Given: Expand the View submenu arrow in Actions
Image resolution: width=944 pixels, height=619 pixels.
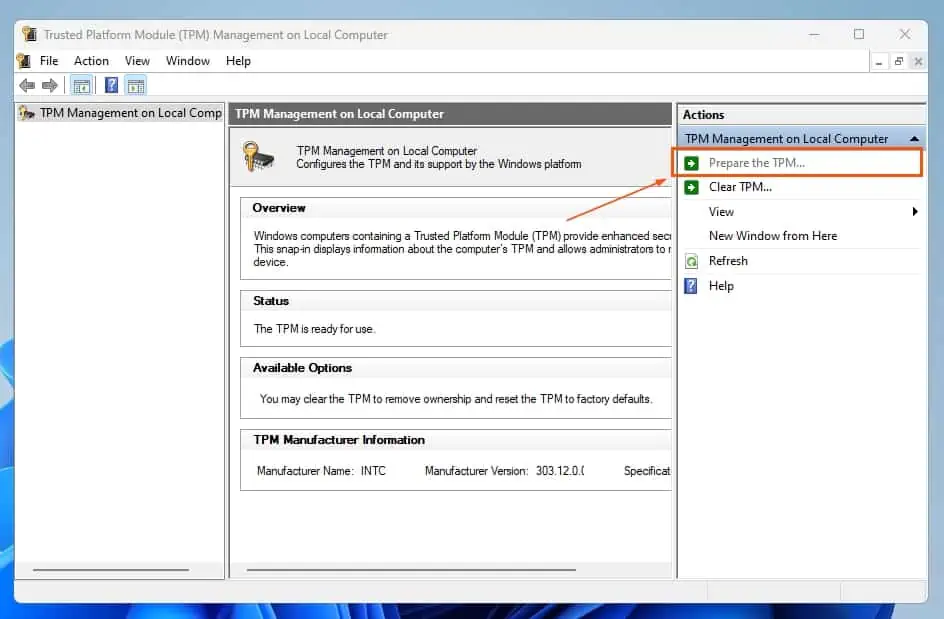Looking at the screenshot, I should [914, 212].
